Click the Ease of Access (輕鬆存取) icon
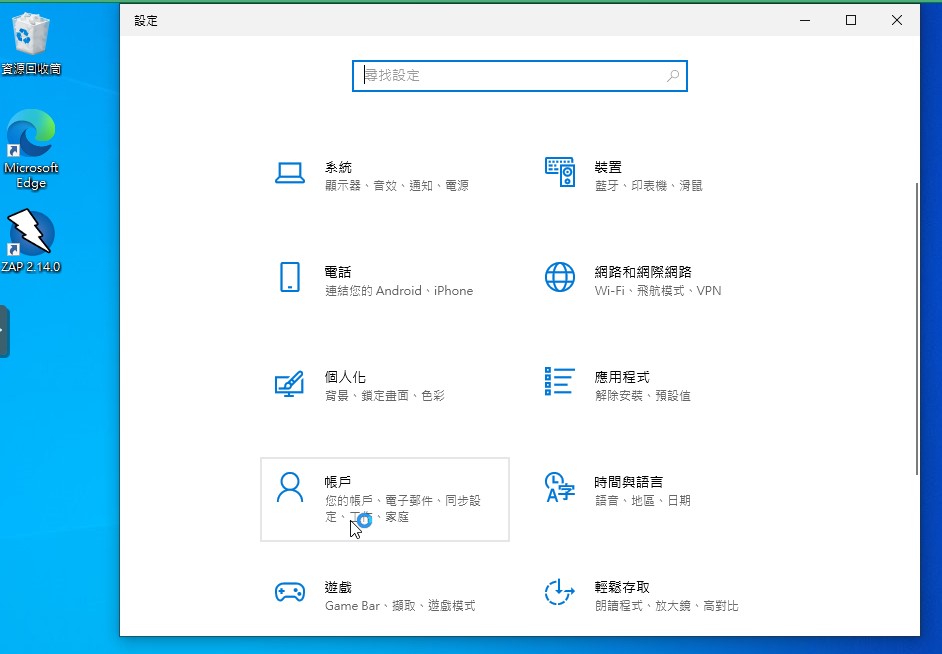The image size is (942, 654). coord(560,593)
